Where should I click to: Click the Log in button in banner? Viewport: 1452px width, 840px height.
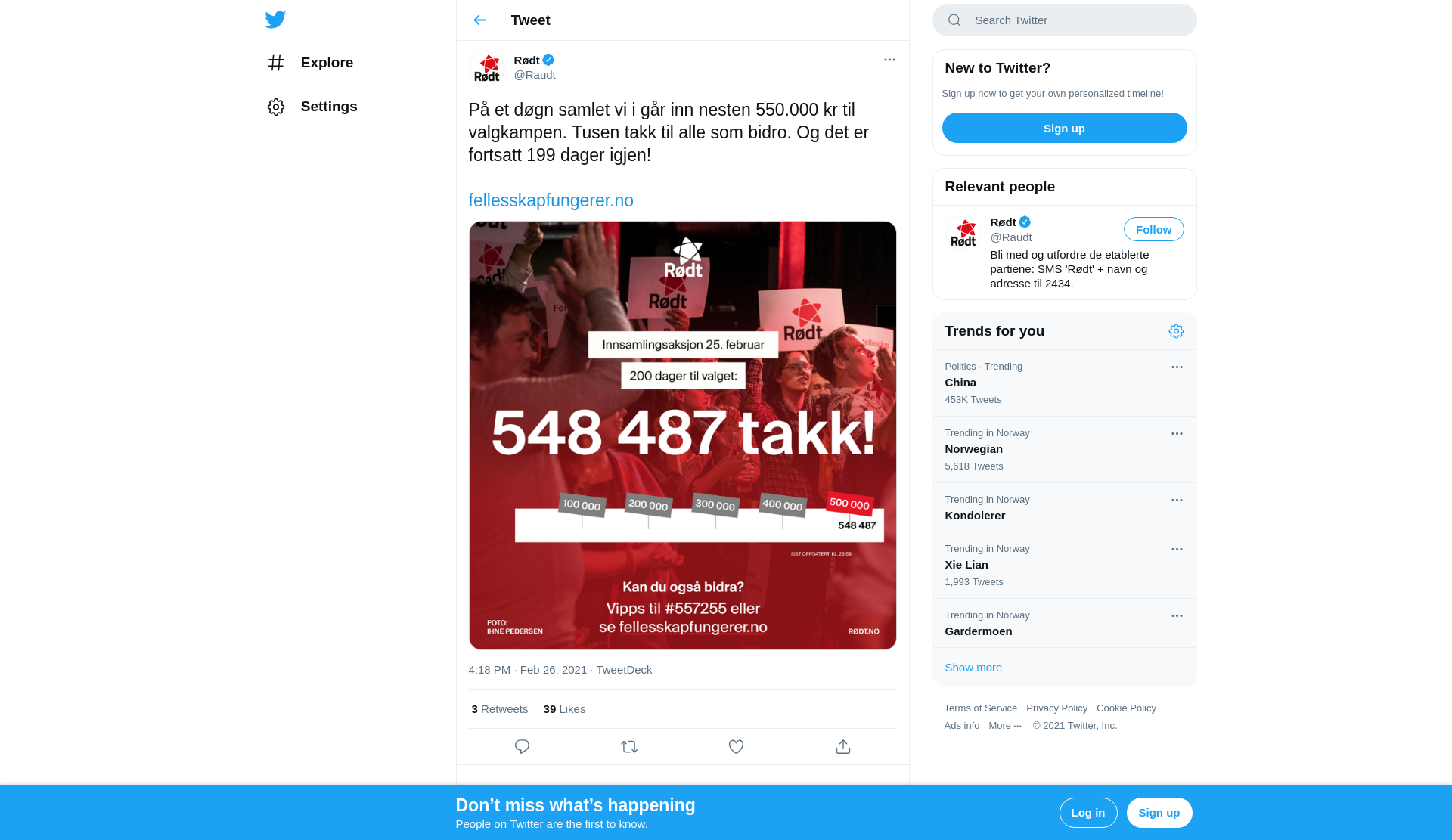click(1087, 813)
